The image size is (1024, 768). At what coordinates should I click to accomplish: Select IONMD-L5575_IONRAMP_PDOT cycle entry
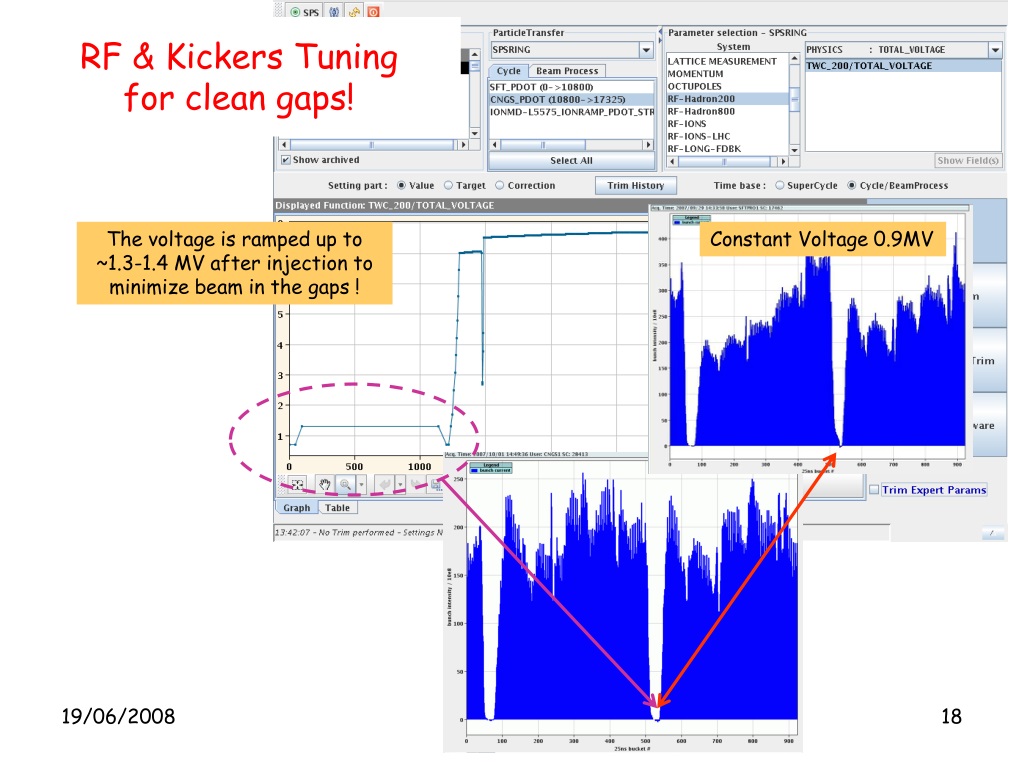571,112
